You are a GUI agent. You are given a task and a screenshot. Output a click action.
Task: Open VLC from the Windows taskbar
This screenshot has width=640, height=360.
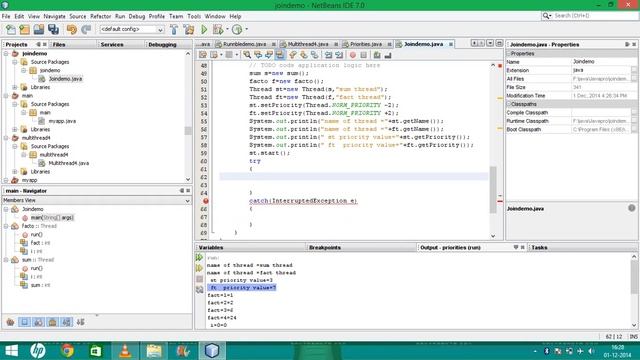coord(125,351)
